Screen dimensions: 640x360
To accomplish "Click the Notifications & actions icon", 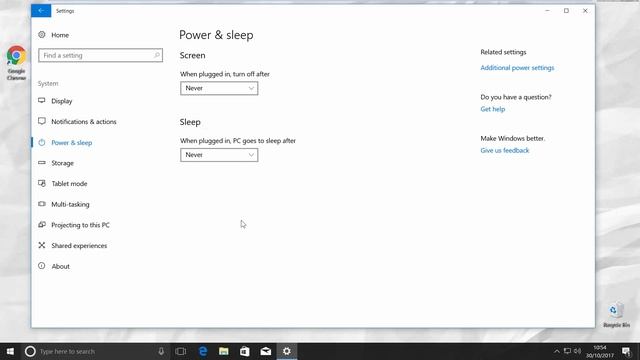I will (42, 121).
